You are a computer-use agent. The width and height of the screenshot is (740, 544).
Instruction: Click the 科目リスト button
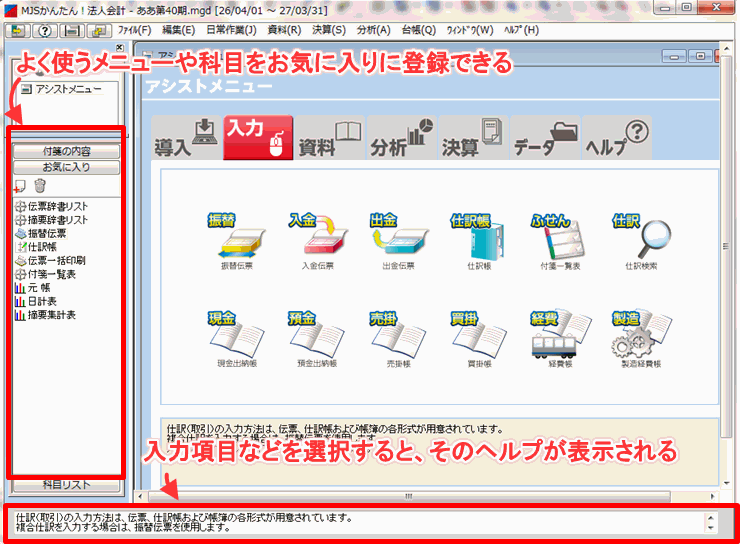[x=66, y=485]
